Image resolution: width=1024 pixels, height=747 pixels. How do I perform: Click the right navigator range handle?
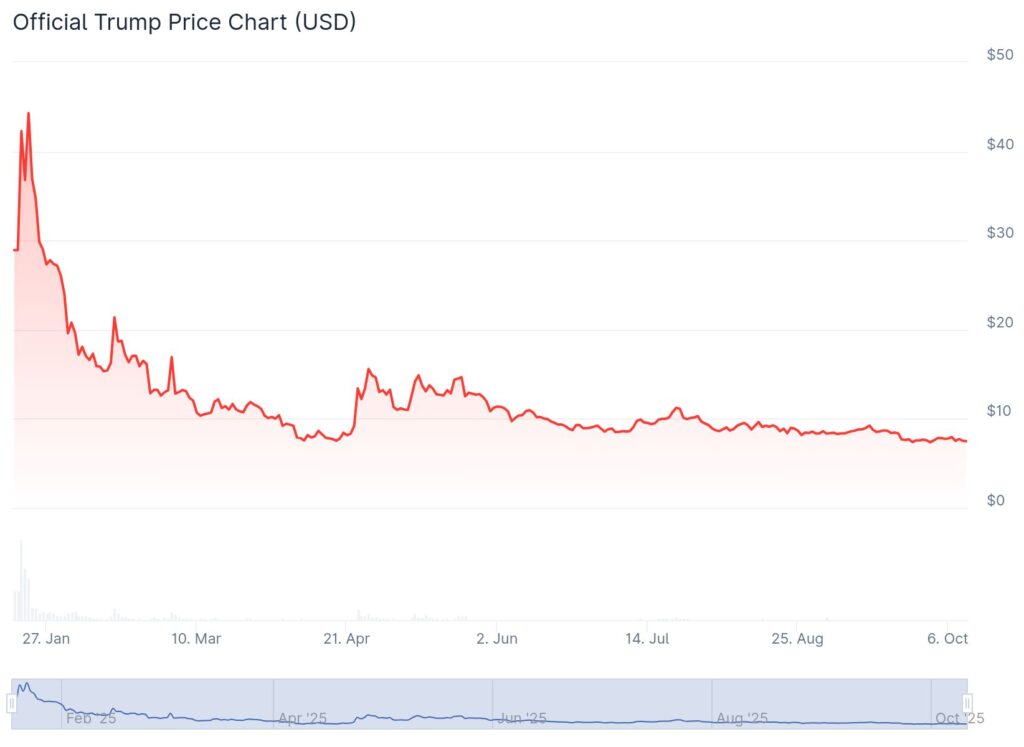coord(967,703)
